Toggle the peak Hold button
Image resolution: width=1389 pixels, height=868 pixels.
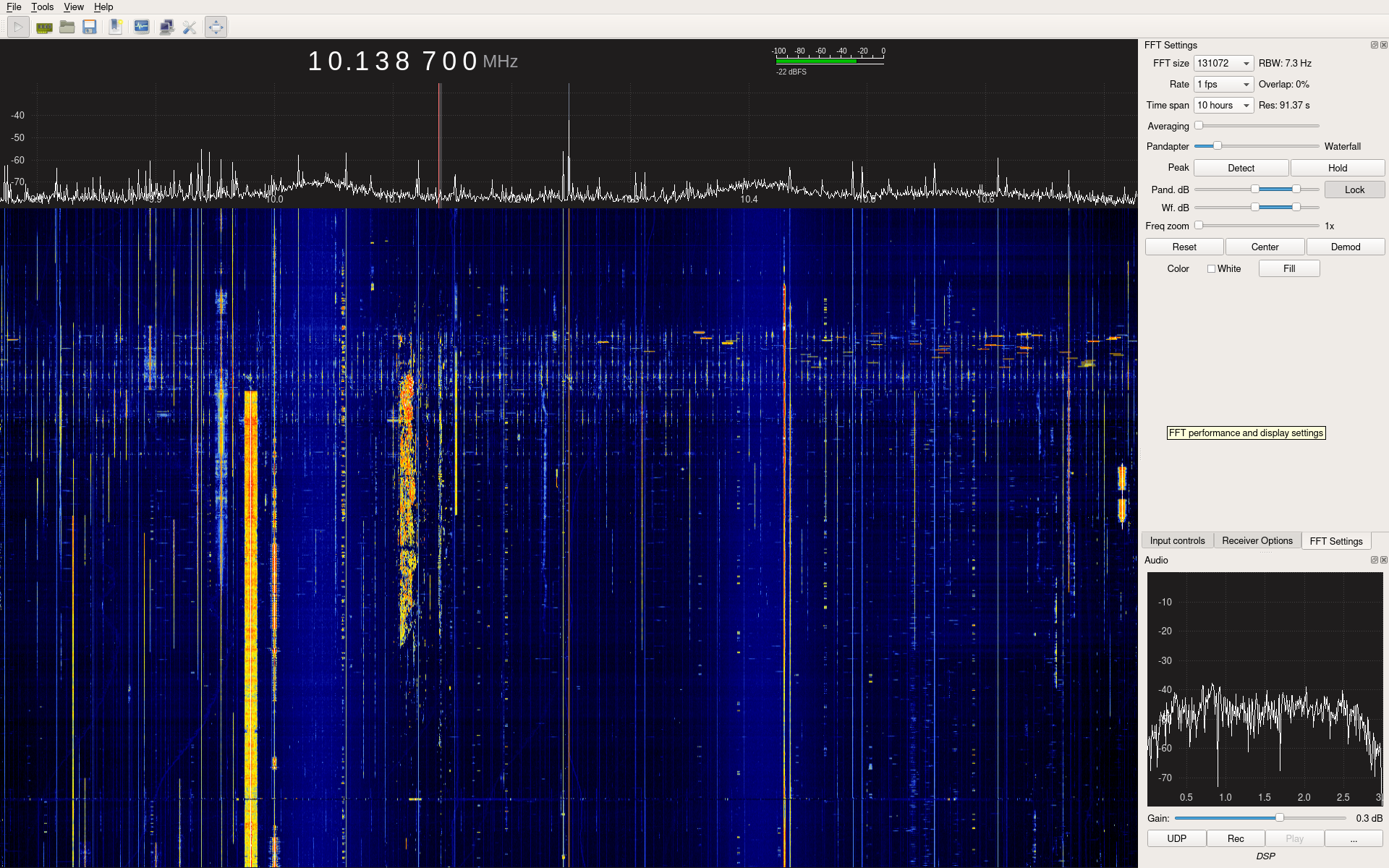coord(1337,168)
